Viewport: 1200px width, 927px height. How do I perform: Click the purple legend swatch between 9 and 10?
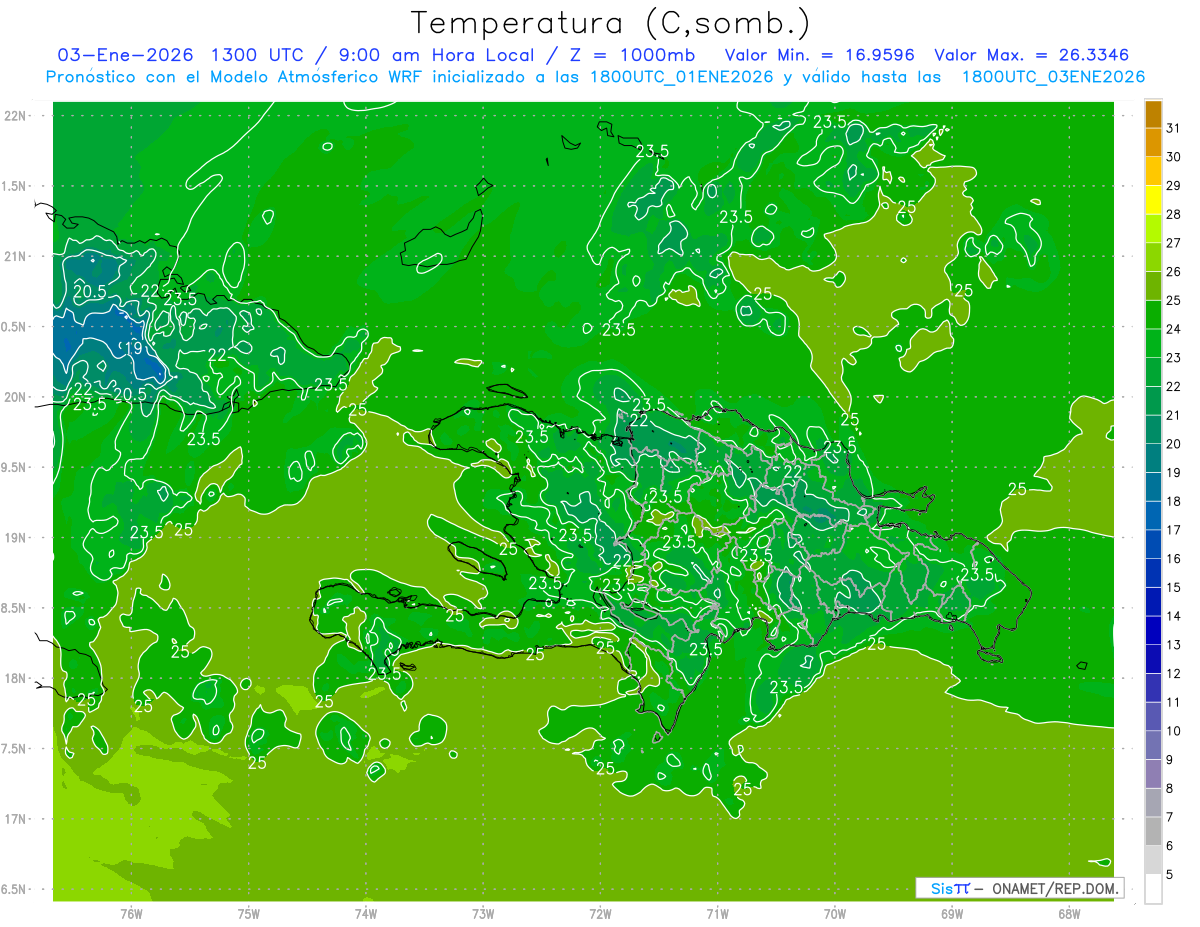(1153, 745)
